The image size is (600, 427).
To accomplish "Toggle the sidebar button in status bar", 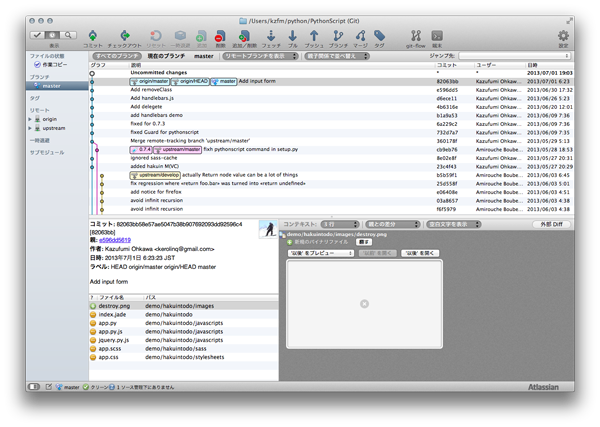I will 34,387.
